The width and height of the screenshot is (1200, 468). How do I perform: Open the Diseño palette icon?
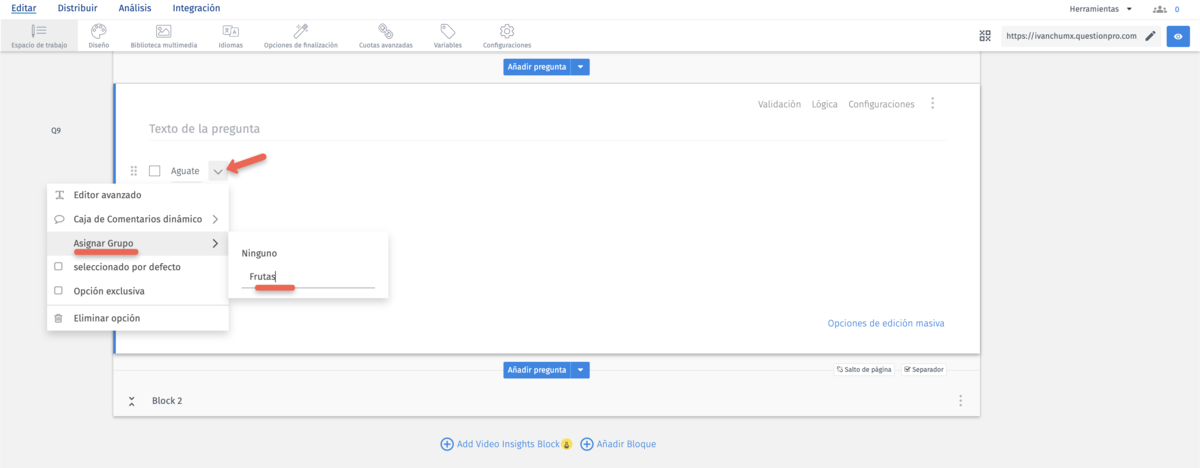click(98, 31)
